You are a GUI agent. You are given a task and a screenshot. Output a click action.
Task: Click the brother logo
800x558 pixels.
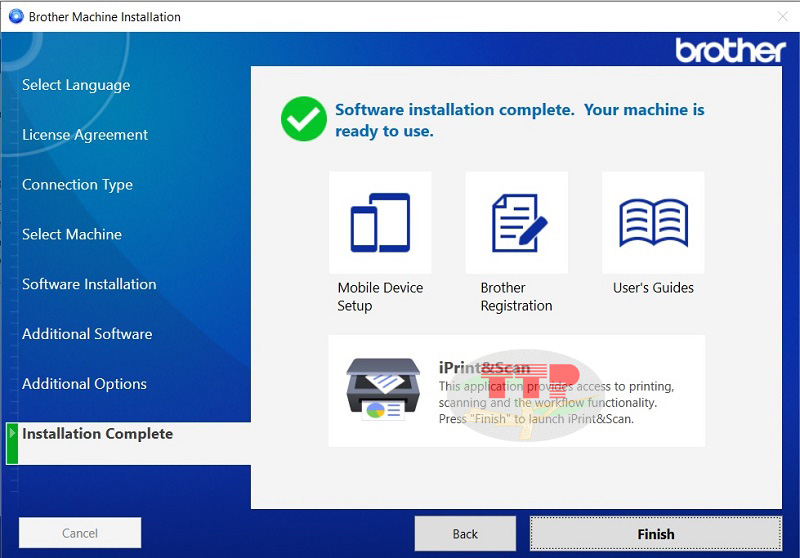(730, 50)
